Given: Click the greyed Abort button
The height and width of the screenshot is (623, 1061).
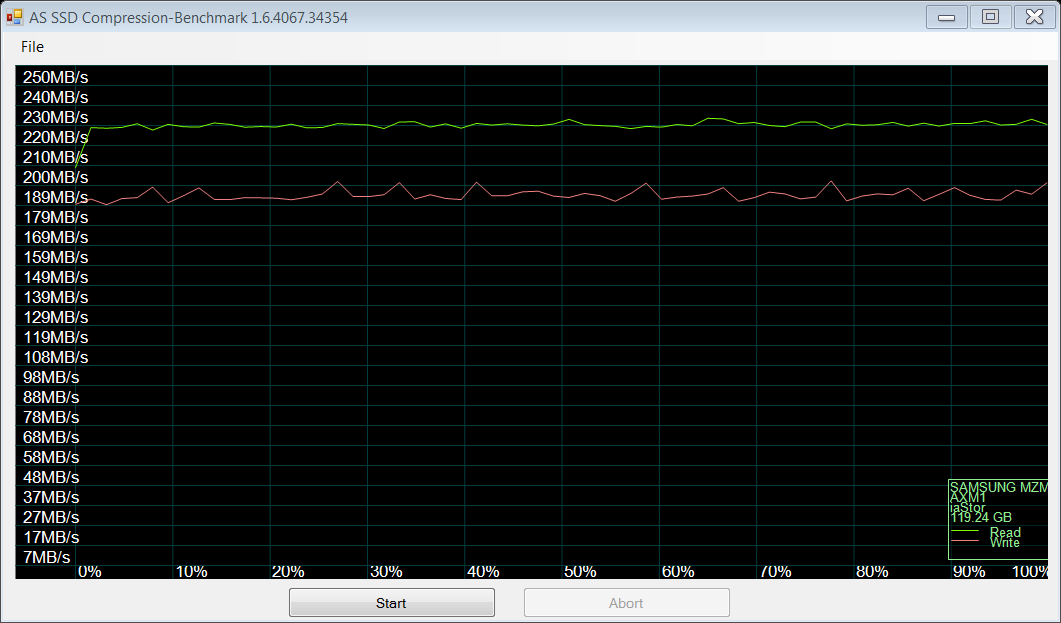Looking at the screenshot, I should click(x=627, y=603).
